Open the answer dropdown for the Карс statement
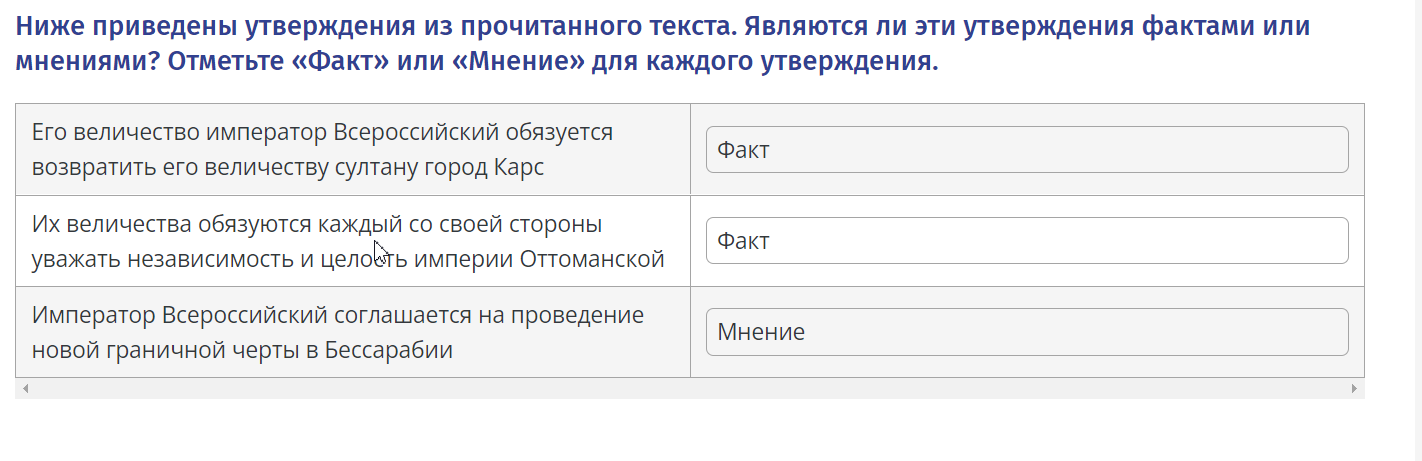The width and height of the screenshot is (1422, 461). coord(1027,150)
